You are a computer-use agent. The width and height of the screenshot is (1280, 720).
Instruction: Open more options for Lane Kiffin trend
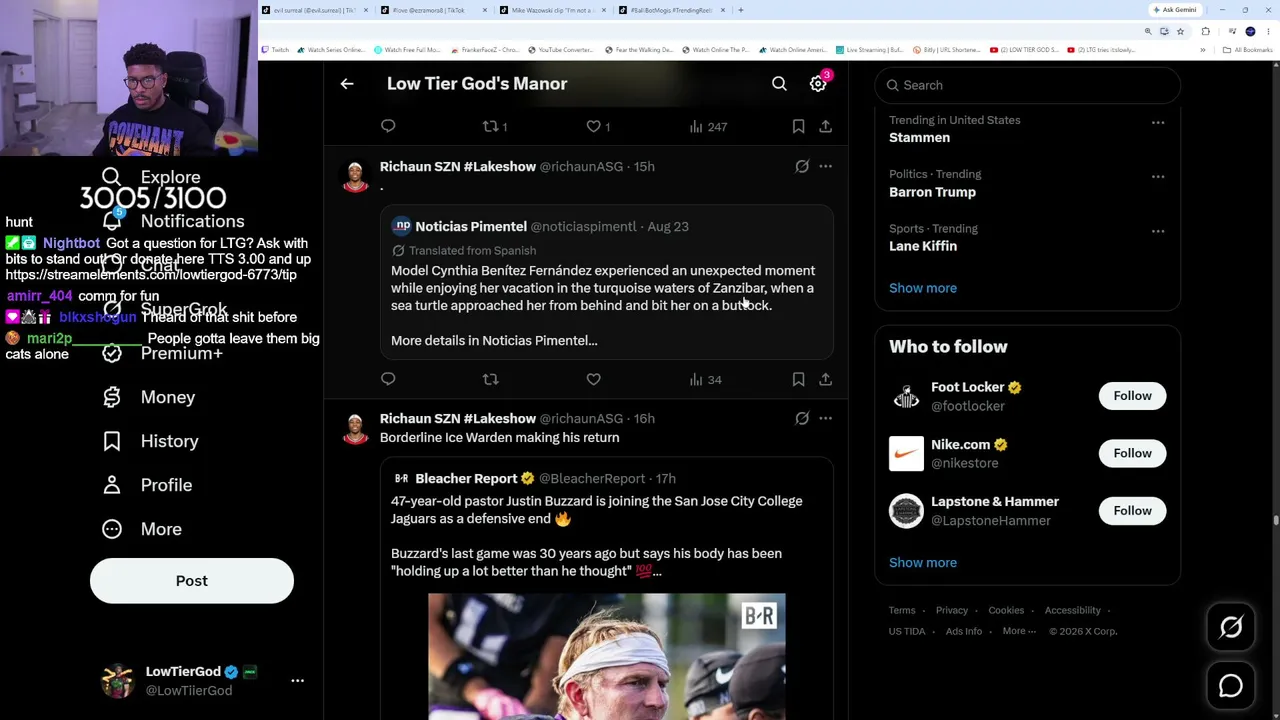tap(1158, 231)
